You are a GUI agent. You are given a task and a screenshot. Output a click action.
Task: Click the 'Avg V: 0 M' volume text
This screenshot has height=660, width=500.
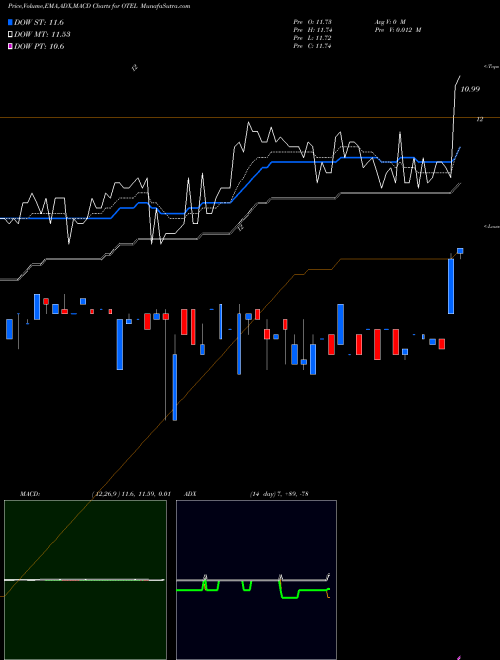pyautogui.click(x=390, y=22)
